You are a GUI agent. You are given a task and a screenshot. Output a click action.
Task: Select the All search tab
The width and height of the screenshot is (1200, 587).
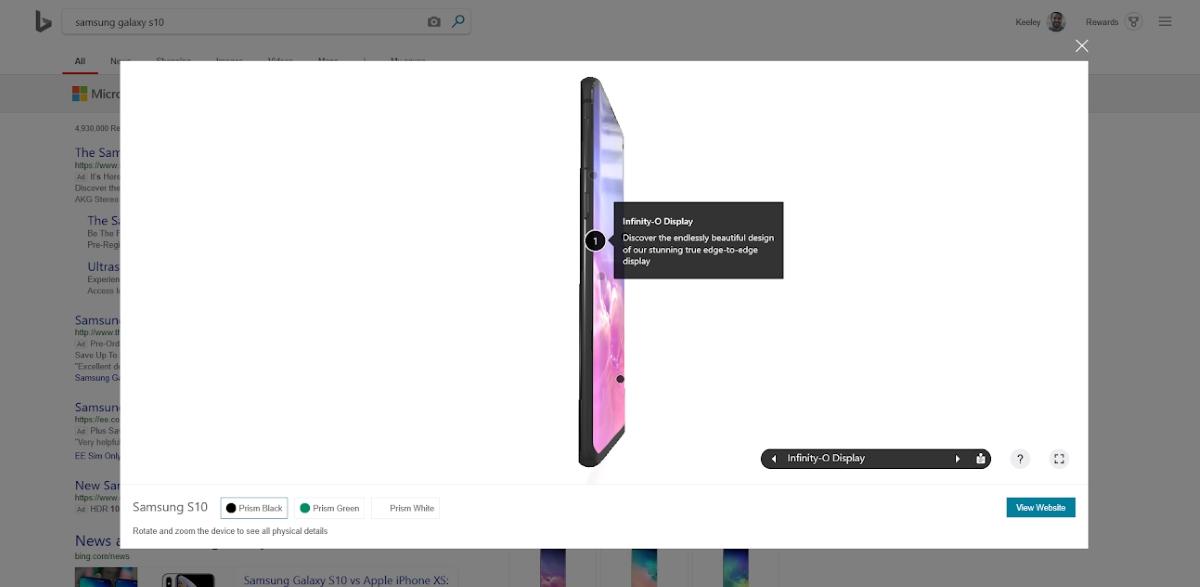[80, 61]
